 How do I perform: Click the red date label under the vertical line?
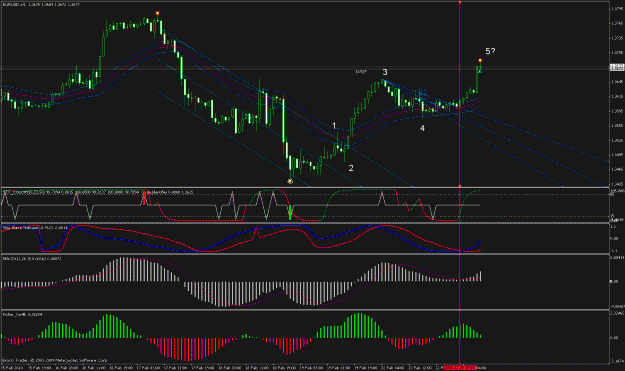[460, 367]
